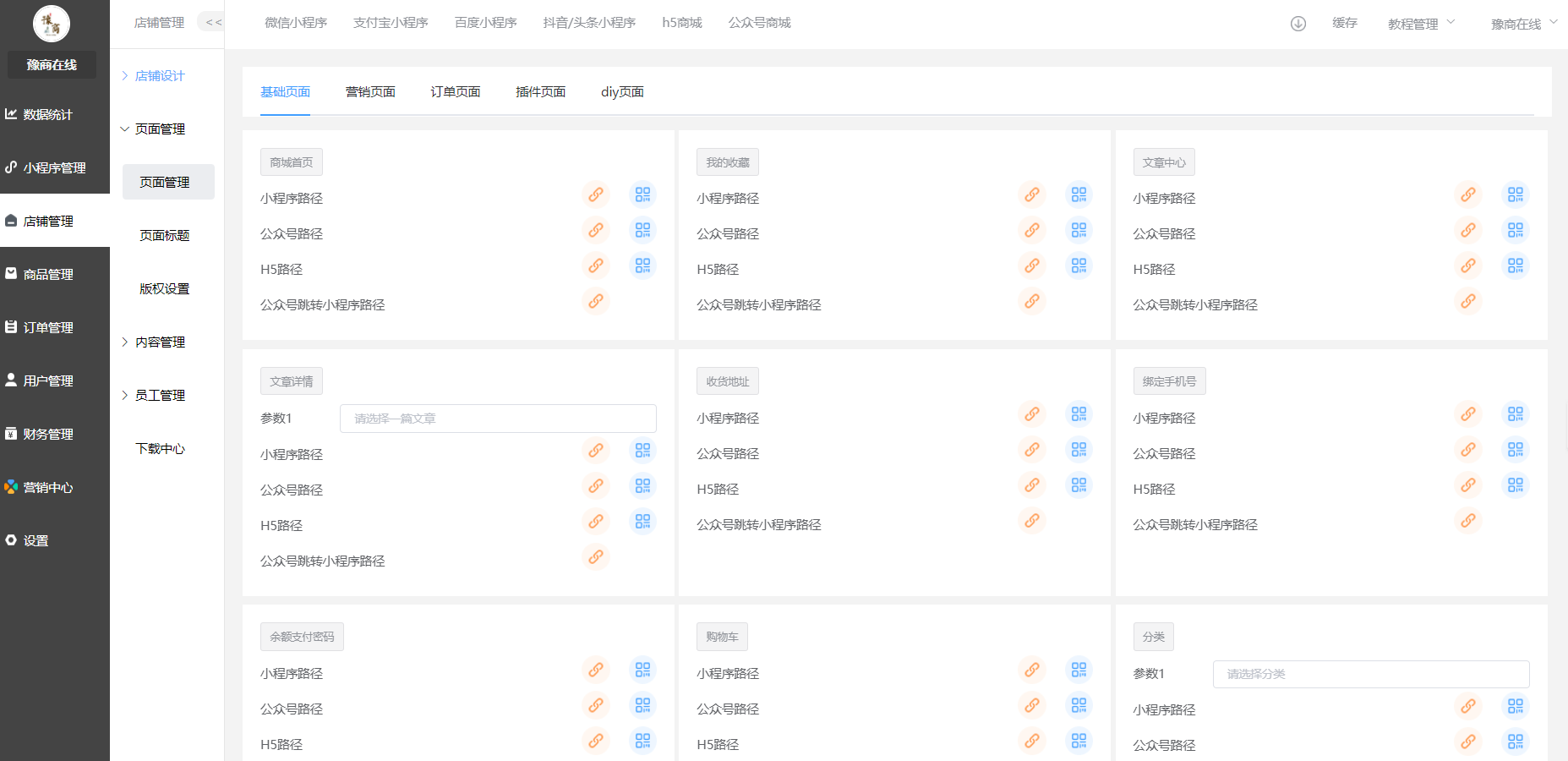Select the 基础页面 tab
Image resolution: width=1568 pixels, height=761 pixels.
pyautogui.click(x=285, y=91)
